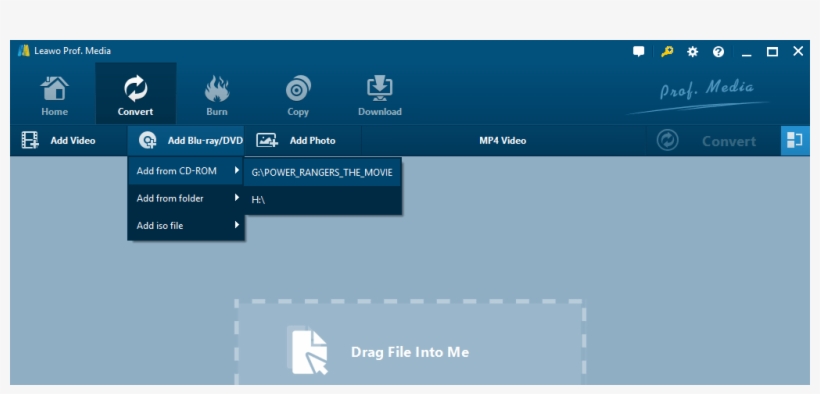Open the Download module
Image resolution: width=820 pixels, height=394 pixels.
point(380,95)
